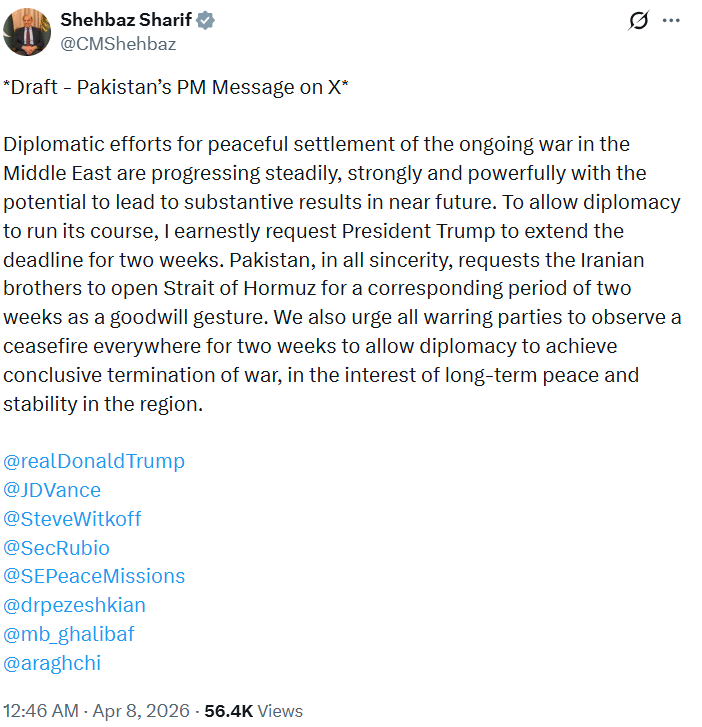Click the 12:46 AM post timestamp
Image resolution: width=702 pixels, height=727 pixels.
pyautogui.click(x=40, y=711)
